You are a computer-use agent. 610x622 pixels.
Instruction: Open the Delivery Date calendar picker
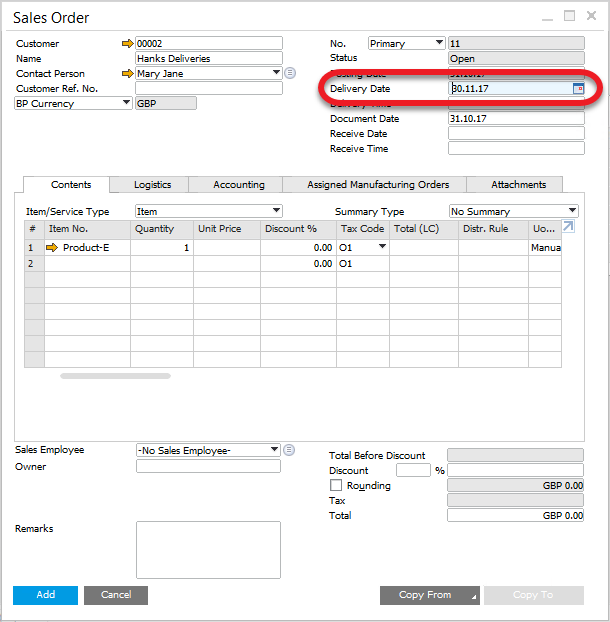click(x=577, y=89)
